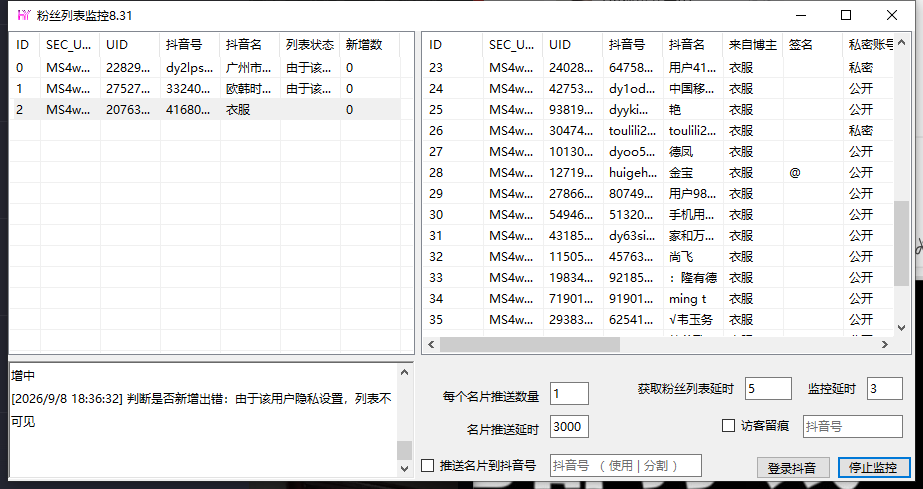Select right row 24 中国移...
The width and height of the screenshot is (923, 489).
(x=659, y=89)
